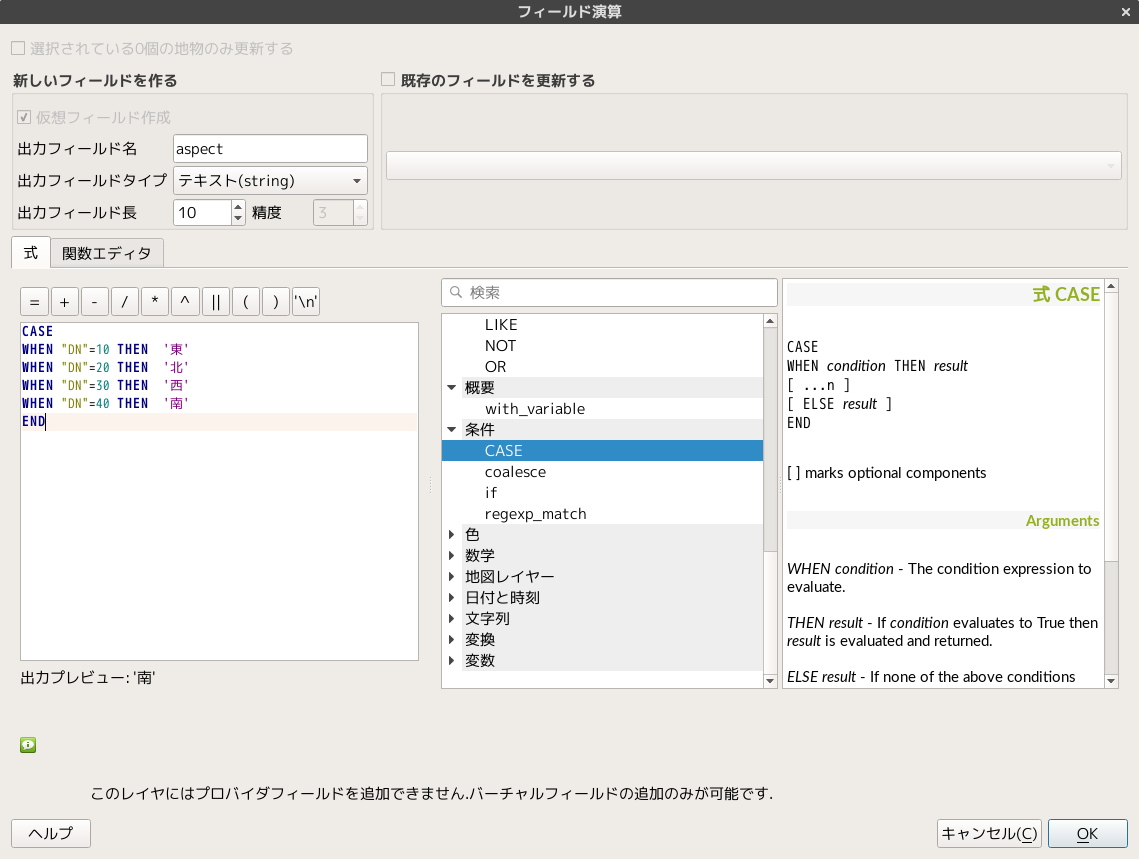Image resolution: width=1139 pixels, height=859 pixels.
Task: Click the 出力プレビュー text
Action: pos(88,677)
